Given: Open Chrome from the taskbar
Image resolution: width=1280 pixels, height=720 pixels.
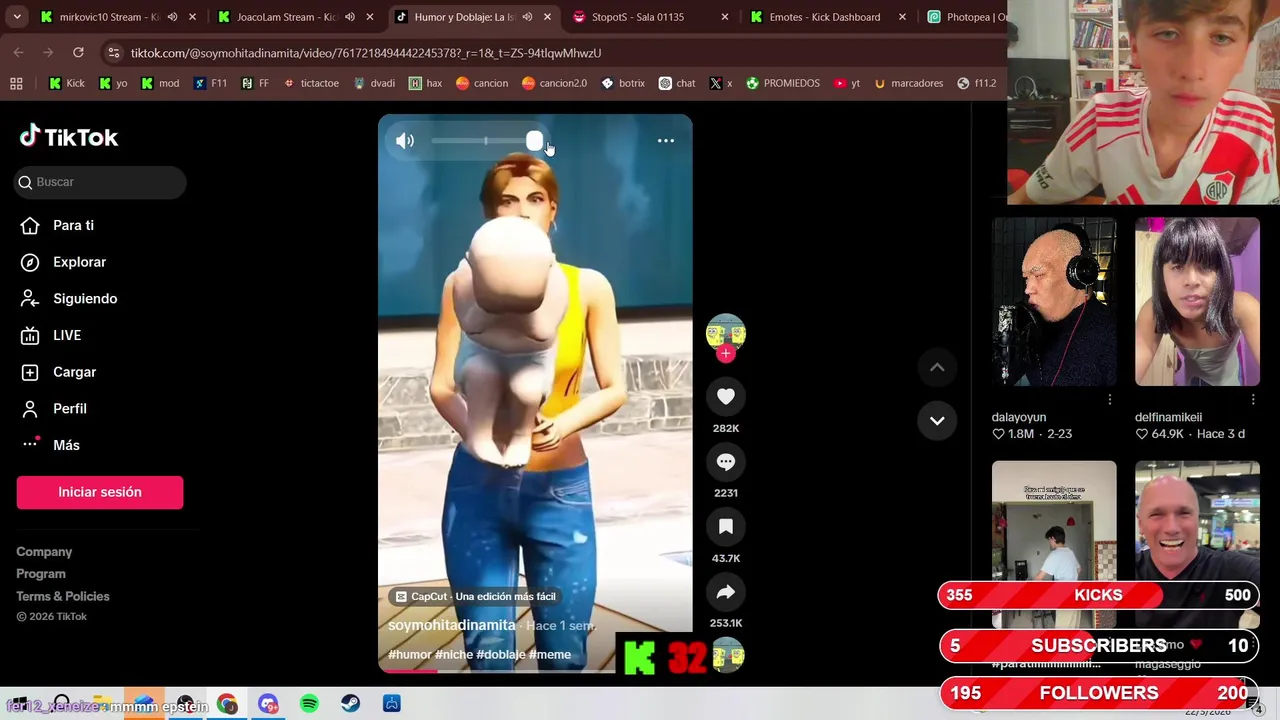Looking at the screenshot, I should pyautogui.click(x=227, y=704).
